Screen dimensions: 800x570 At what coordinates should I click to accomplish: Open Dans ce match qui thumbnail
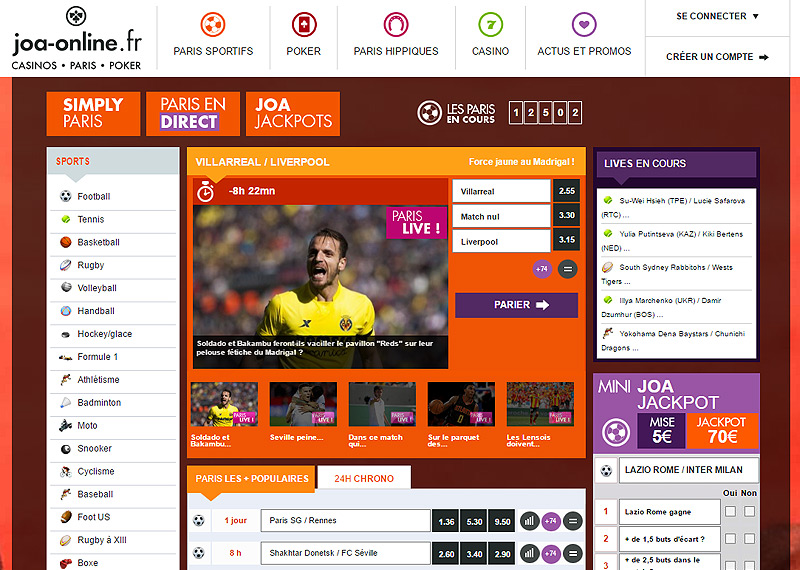pyautogui.click(x=382, y=404)
